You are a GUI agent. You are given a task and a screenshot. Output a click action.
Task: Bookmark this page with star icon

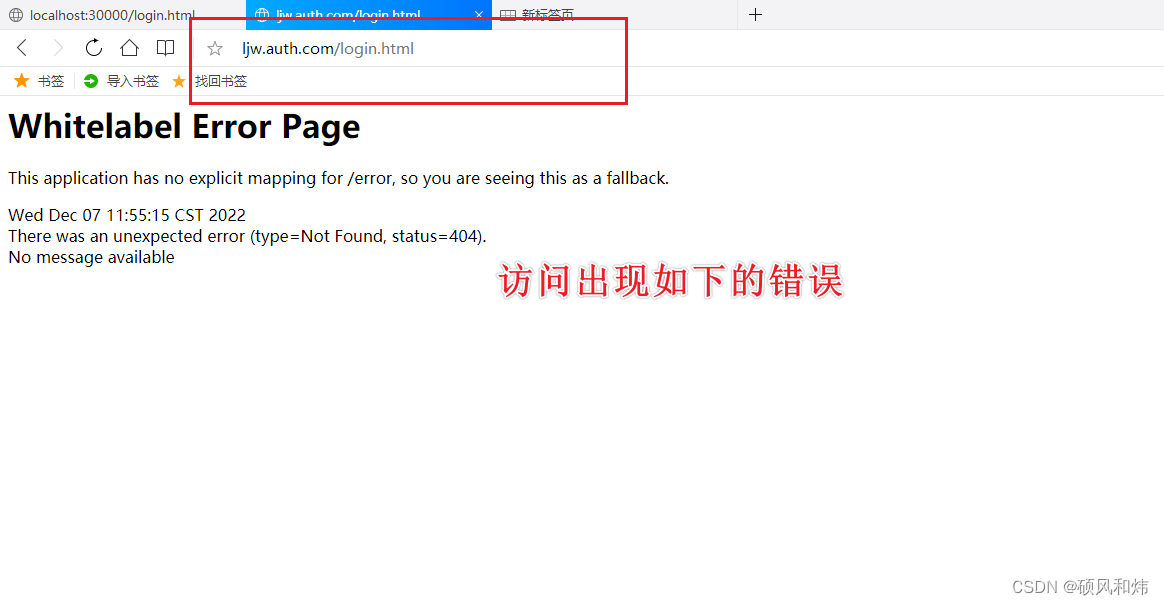pyautogui.click(x=215, y=49)
